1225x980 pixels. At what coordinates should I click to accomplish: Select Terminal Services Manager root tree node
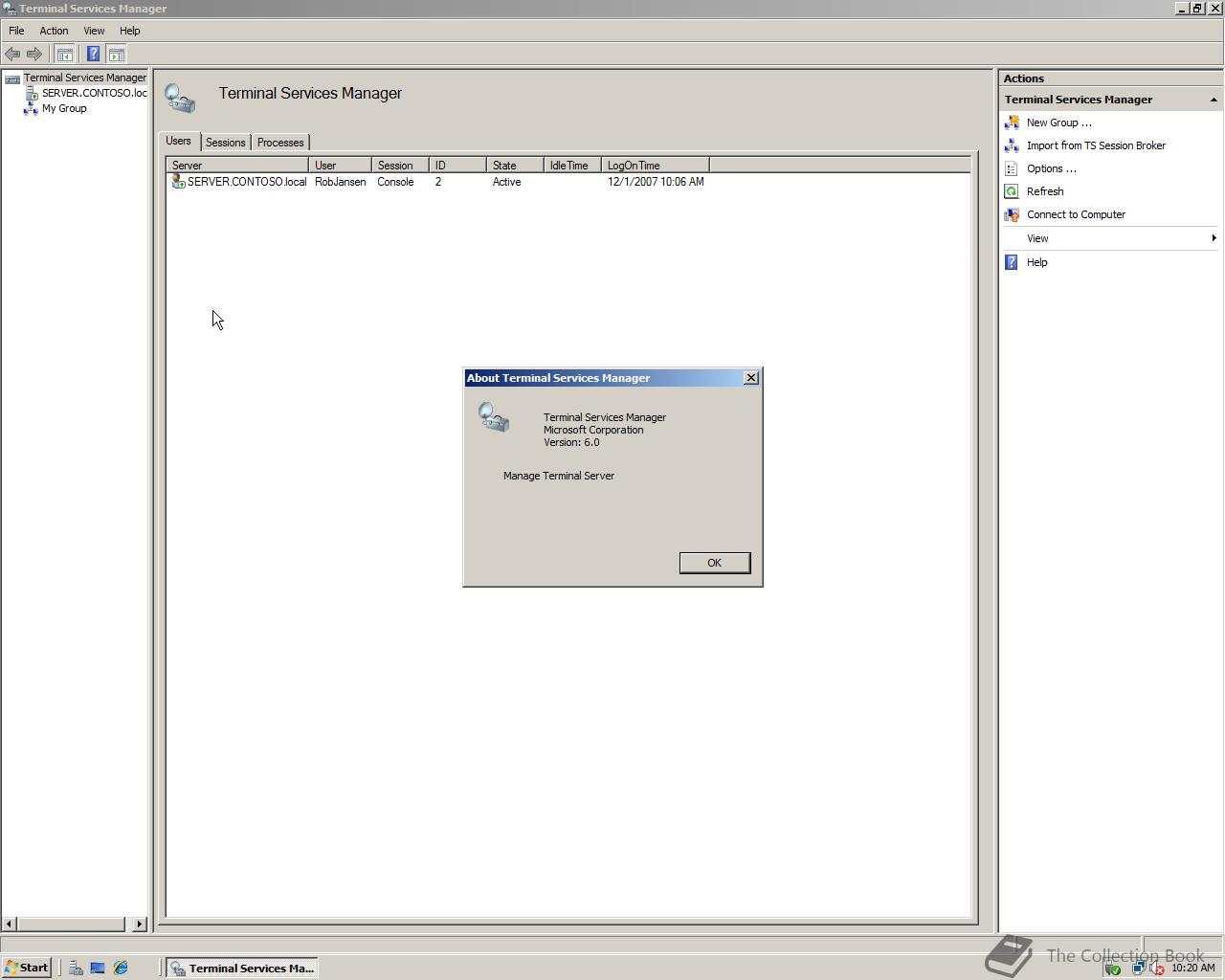coord(85,78)
